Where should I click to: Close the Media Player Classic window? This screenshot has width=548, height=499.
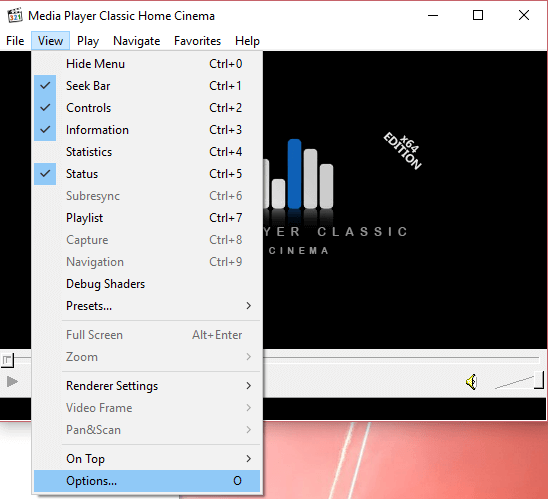tap(524, 15)
